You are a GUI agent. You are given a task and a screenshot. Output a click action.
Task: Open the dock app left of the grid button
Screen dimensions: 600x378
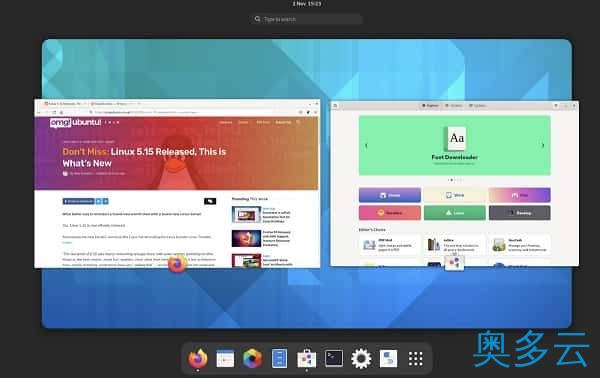point(388,359)
